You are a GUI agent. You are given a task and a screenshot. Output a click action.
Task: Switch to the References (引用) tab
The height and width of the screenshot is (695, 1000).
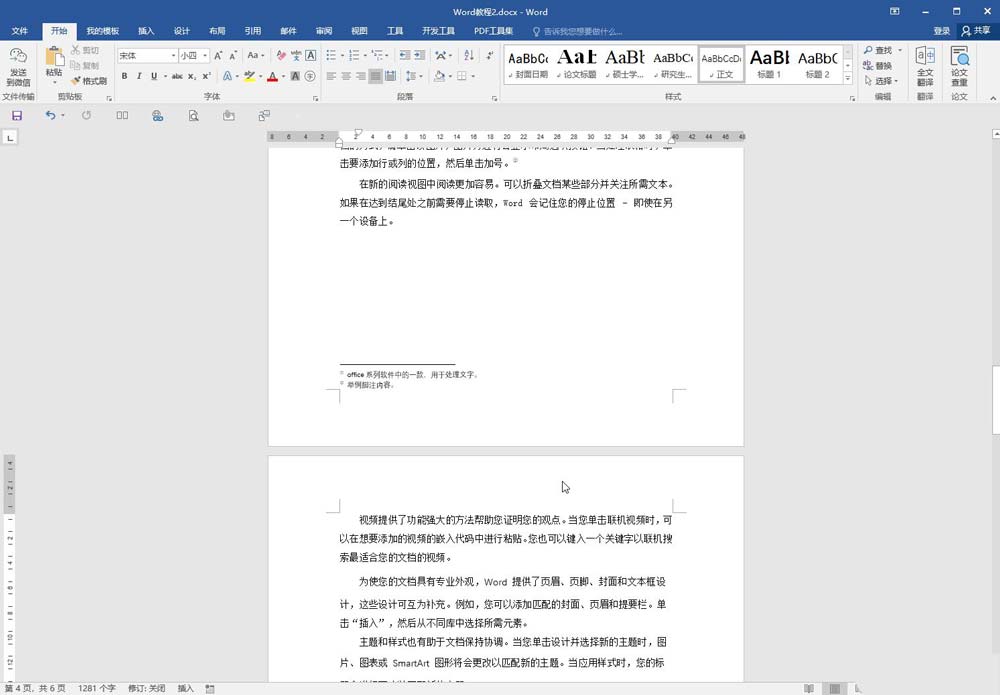point(253,31)
